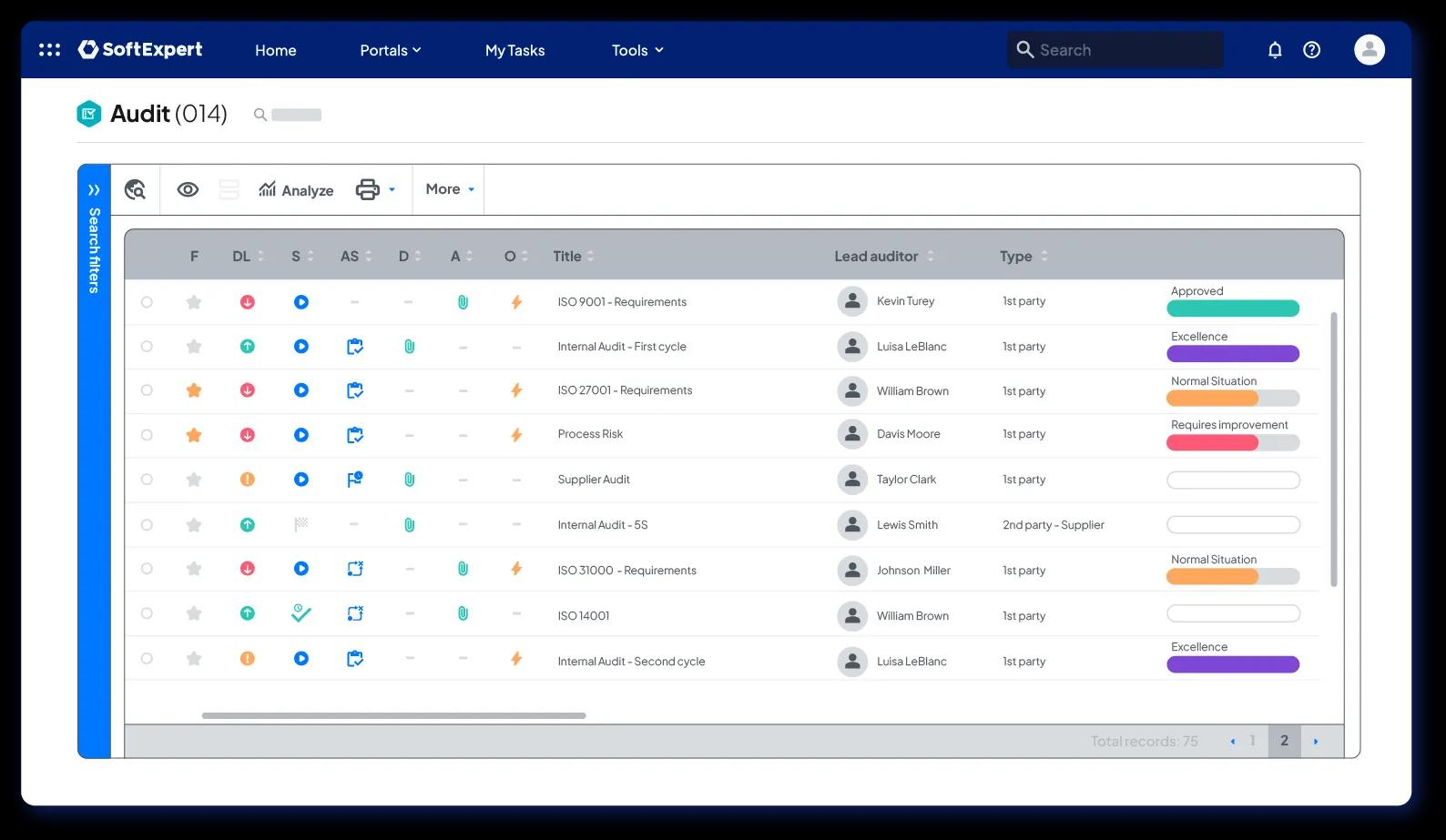Click the vertical scrollbar of the table

(1334, 449)
